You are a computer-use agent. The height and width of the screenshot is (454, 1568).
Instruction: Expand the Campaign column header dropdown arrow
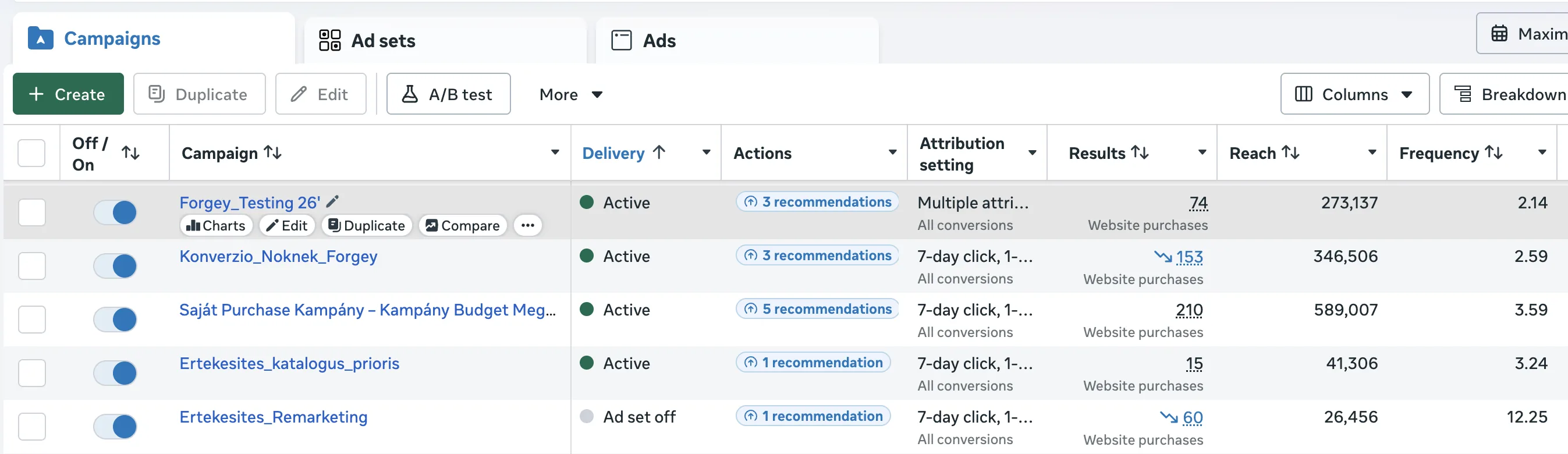click(555, 152)
